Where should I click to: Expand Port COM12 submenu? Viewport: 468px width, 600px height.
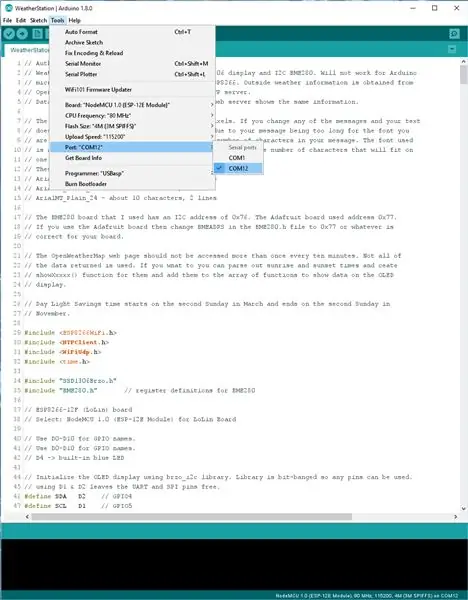(132, 147)
